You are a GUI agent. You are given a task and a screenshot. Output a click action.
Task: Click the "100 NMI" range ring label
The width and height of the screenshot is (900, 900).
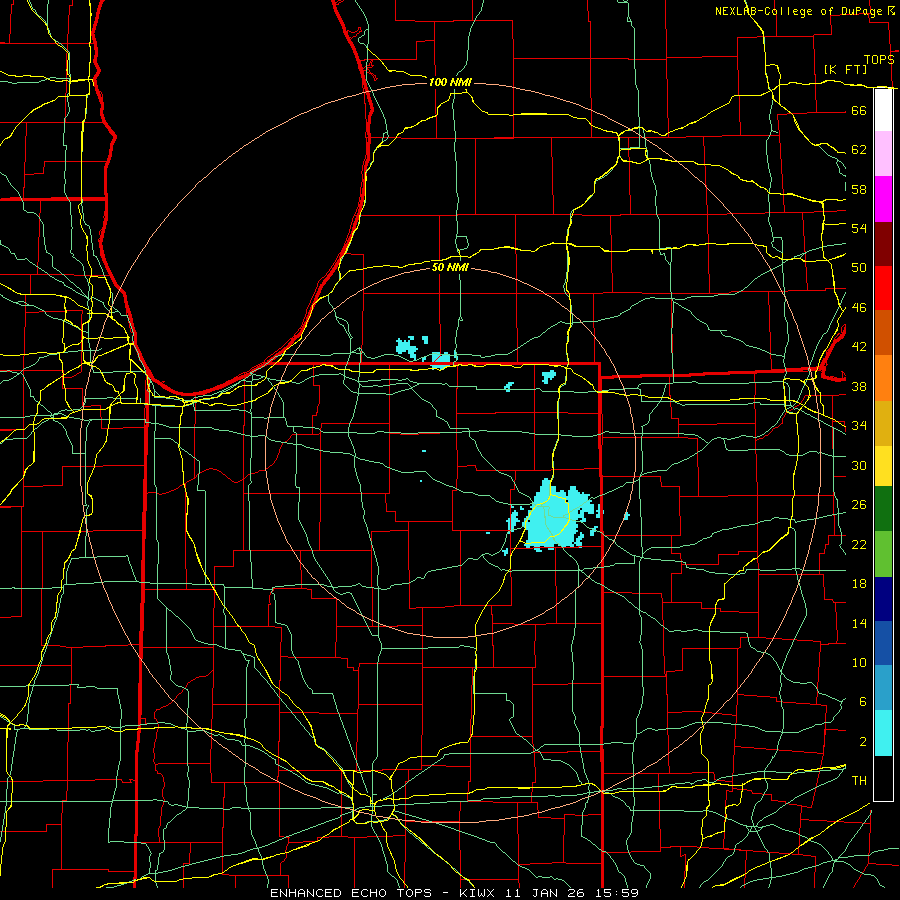tap(450, 83)
